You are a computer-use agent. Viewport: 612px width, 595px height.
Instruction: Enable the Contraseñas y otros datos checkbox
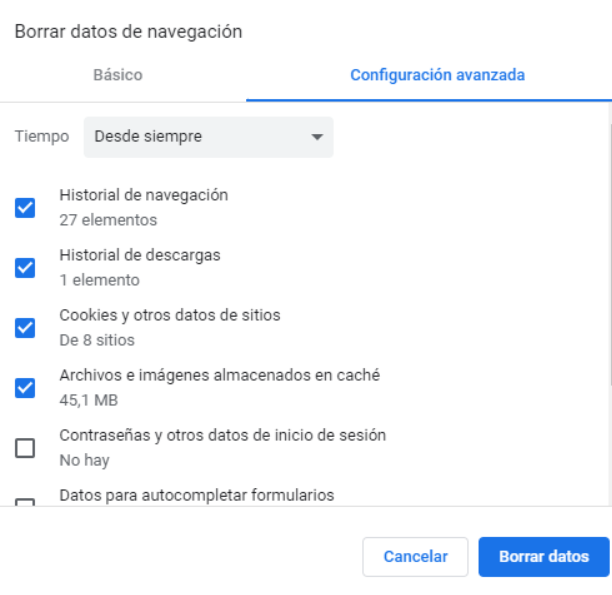[25, 448]
